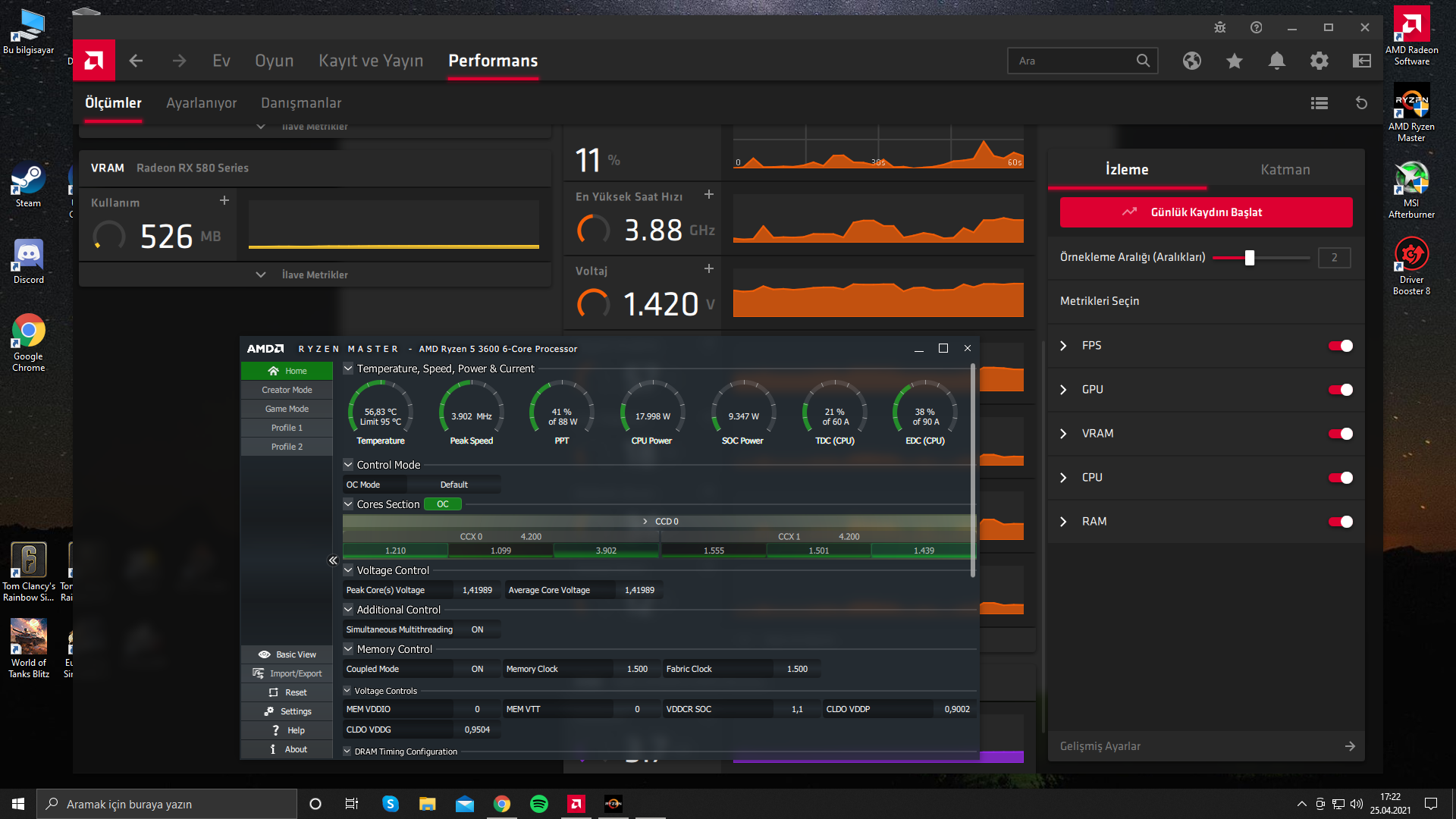Expand the GPU metrics row
Image resolution: width=1456 pixels, height=819 pixels.
click(1063, 390)
